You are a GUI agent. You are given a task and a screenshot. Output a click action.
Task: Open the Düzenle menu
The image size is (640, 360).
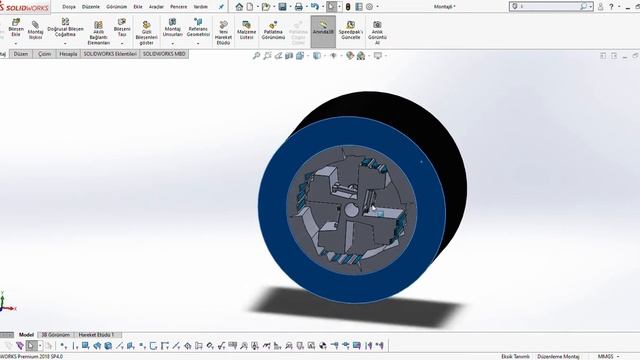click(x=91, y=7)
